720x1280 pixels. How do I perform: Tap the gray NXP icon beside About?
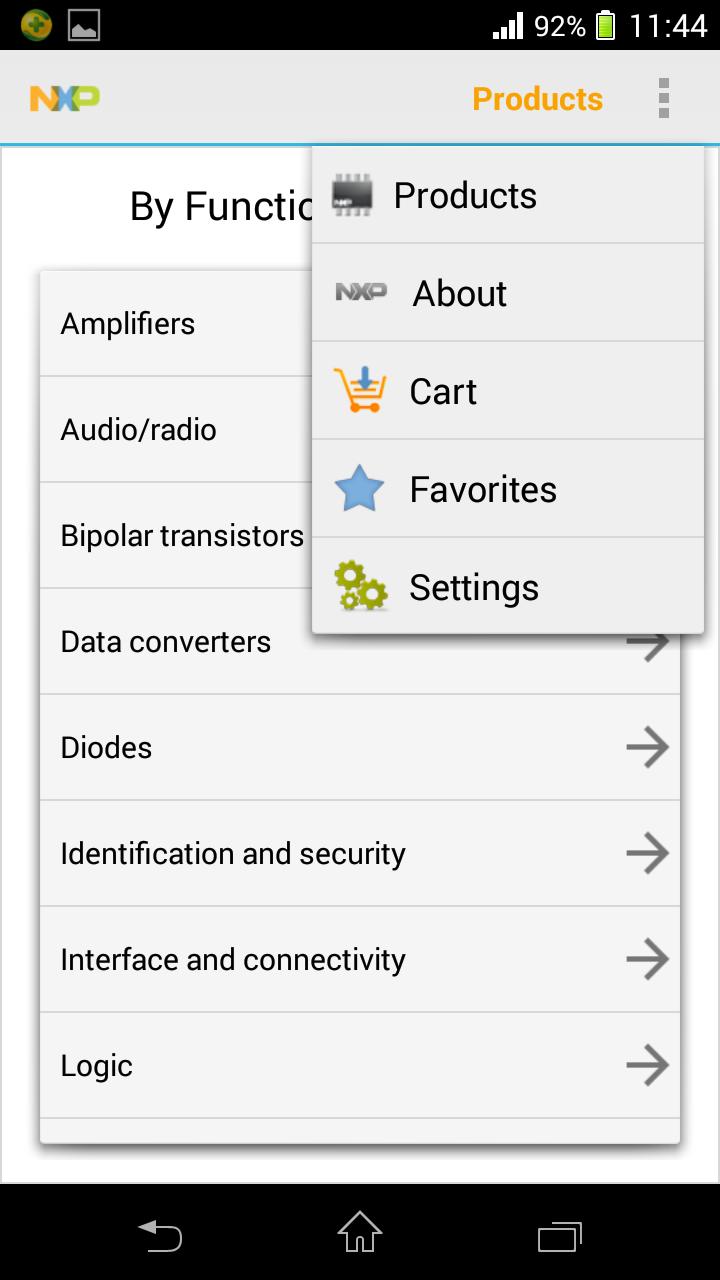click(360, 292)
